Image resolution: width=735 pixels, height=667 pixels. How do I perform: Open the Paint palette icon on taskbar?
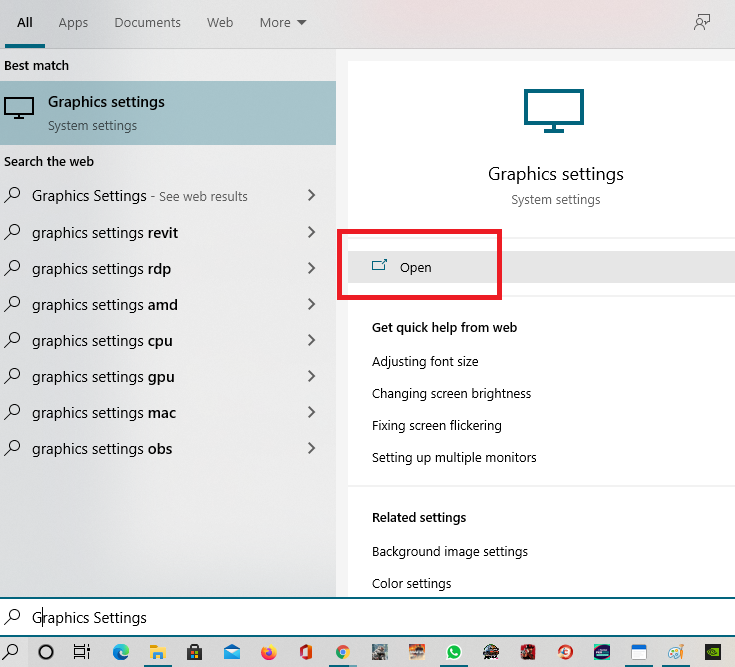675,652
